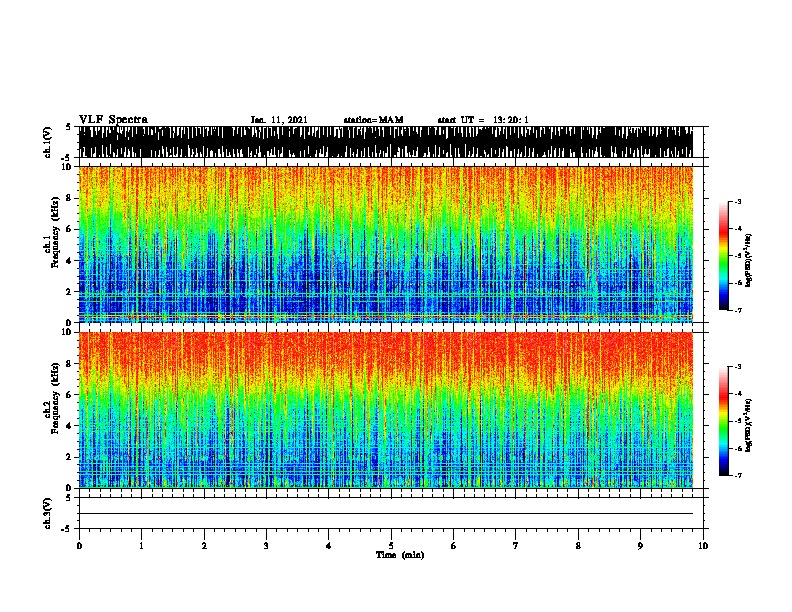Viewport: 792px width, 612px height.
Task: Click time axis tick label "10"
Action: [703, 546]
